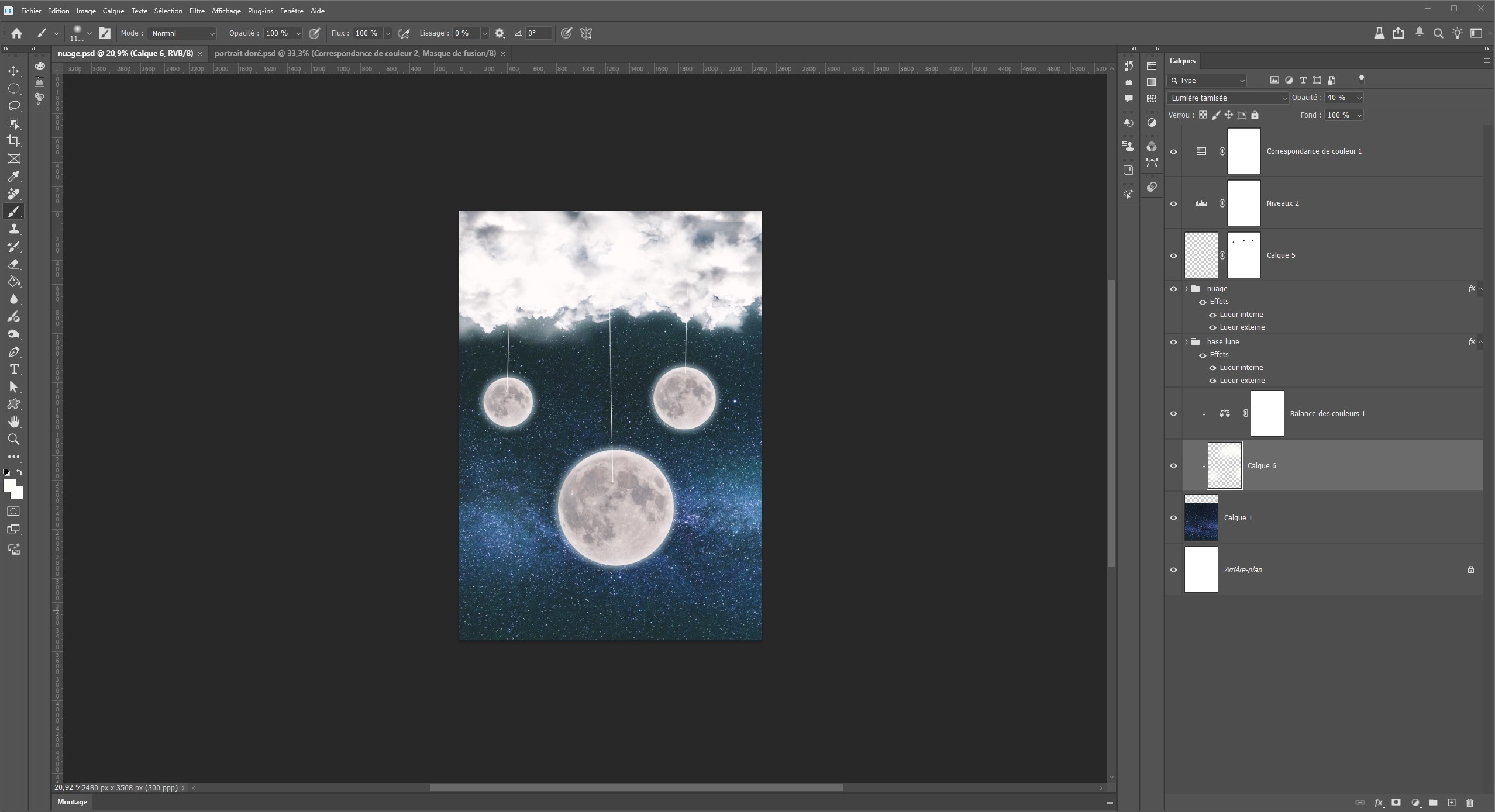Hide the Niveaux 2 layer
1495x812 pixels.
click(x=1173, y=203)
